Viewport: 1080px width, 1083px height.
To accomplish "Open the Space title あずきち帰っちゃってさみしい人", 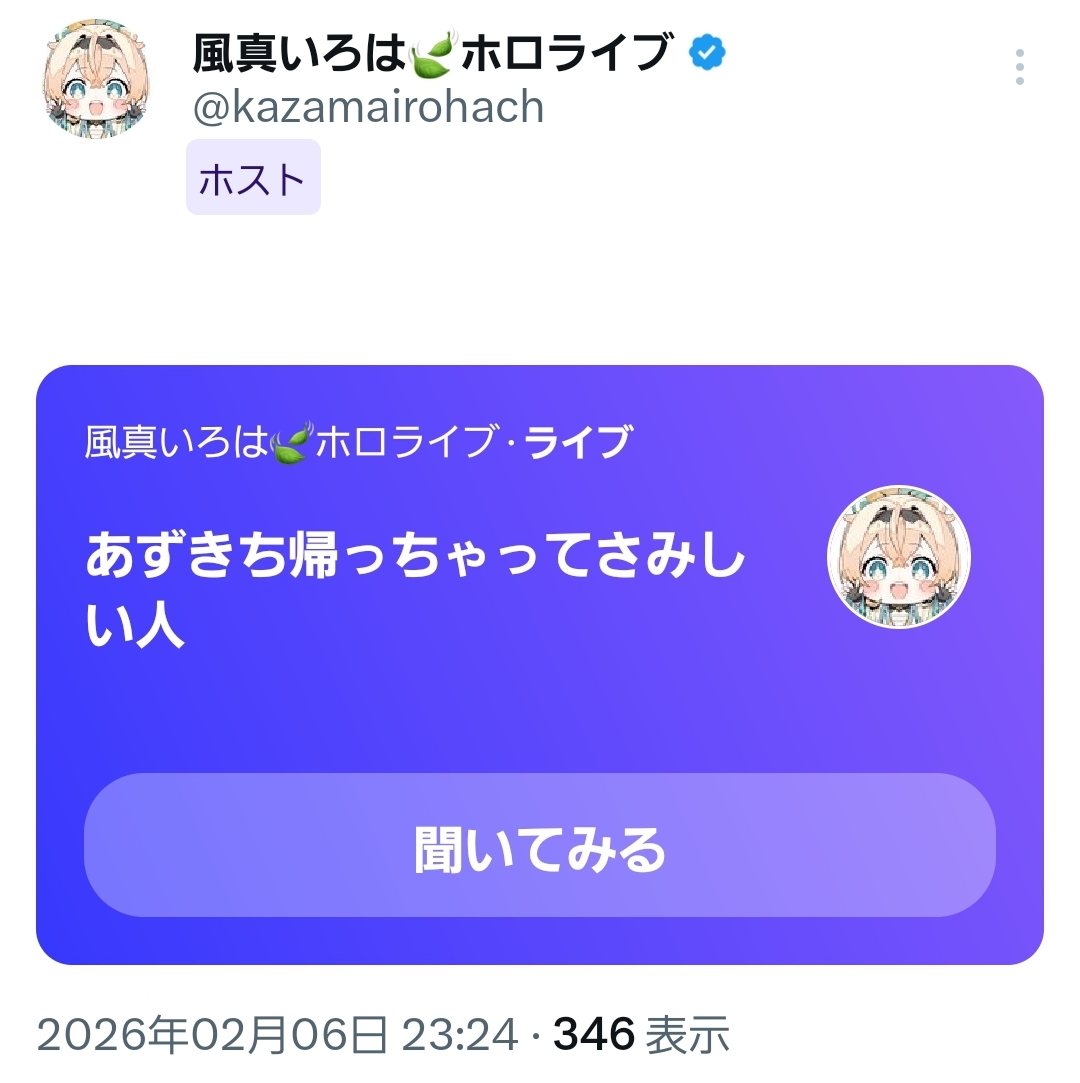I will (x=415, y=589).
